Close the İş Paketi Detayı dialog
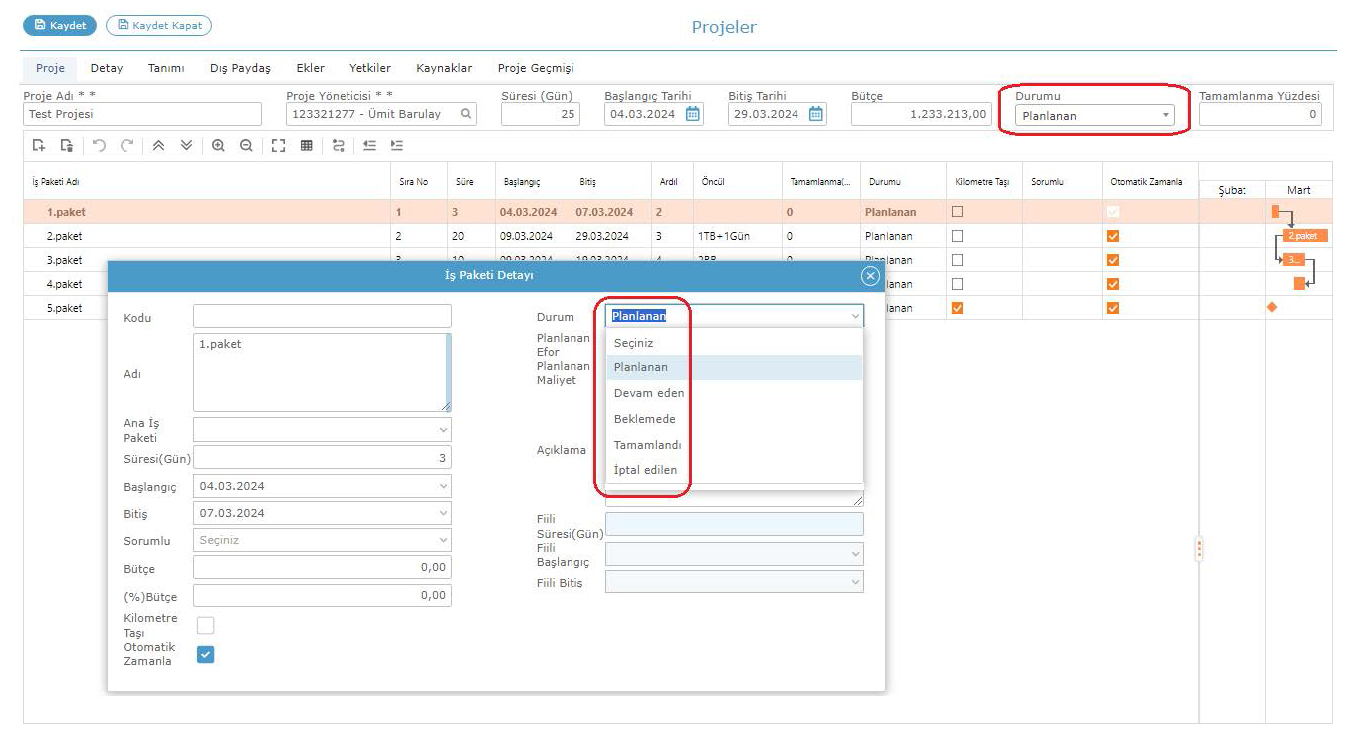 pos(870,276)
